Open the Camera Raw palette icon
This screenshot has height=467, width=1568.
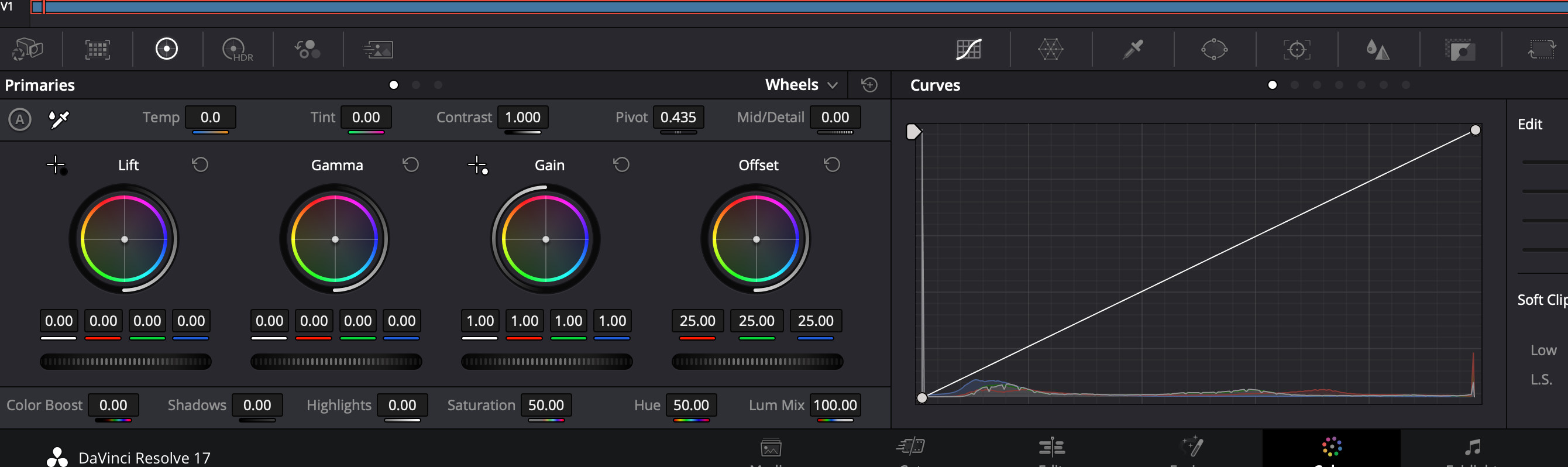(28, 49)
